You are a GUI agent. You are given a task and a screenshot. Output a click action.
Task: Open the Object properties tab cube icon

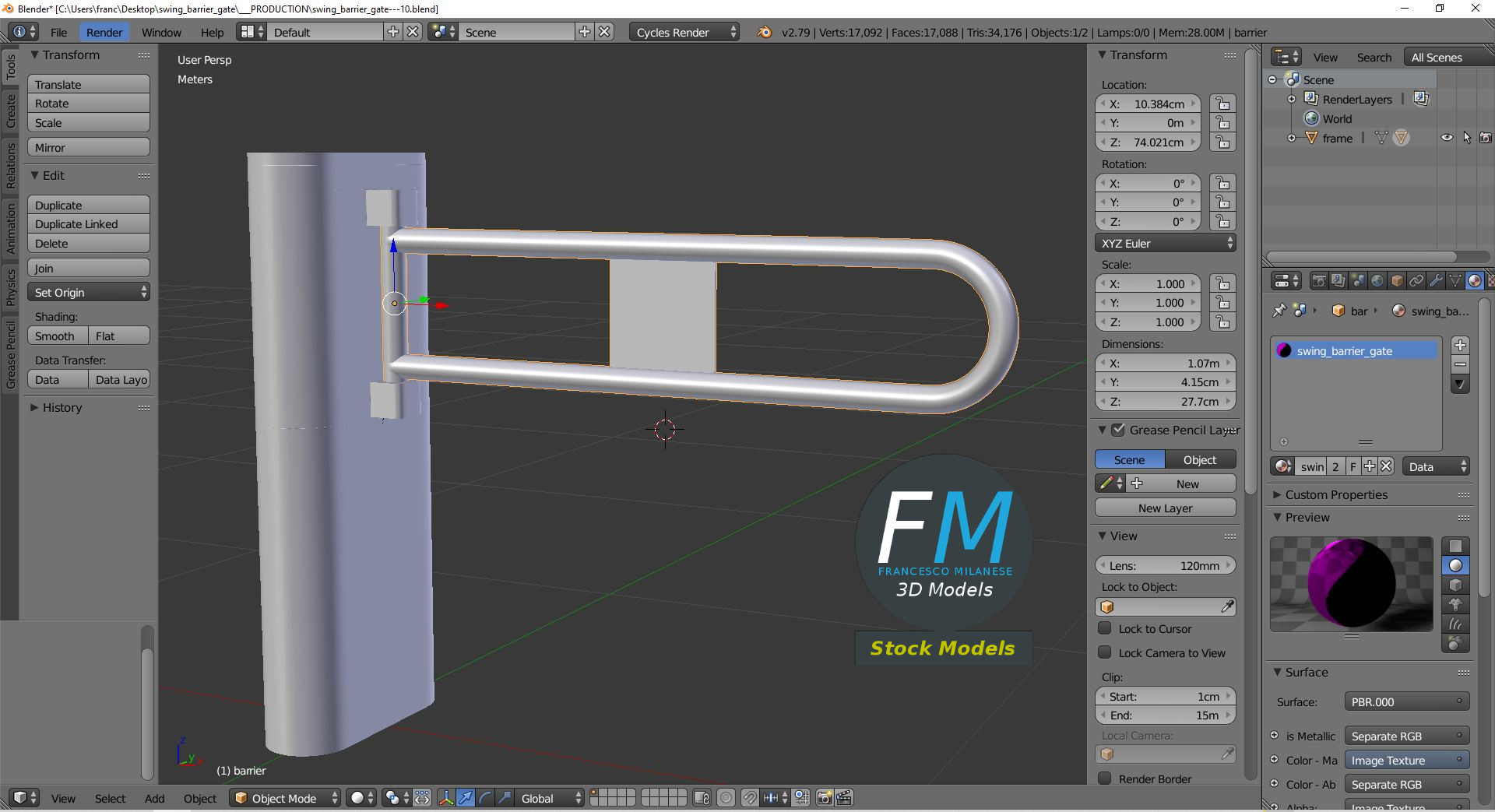click(1397, 281)
